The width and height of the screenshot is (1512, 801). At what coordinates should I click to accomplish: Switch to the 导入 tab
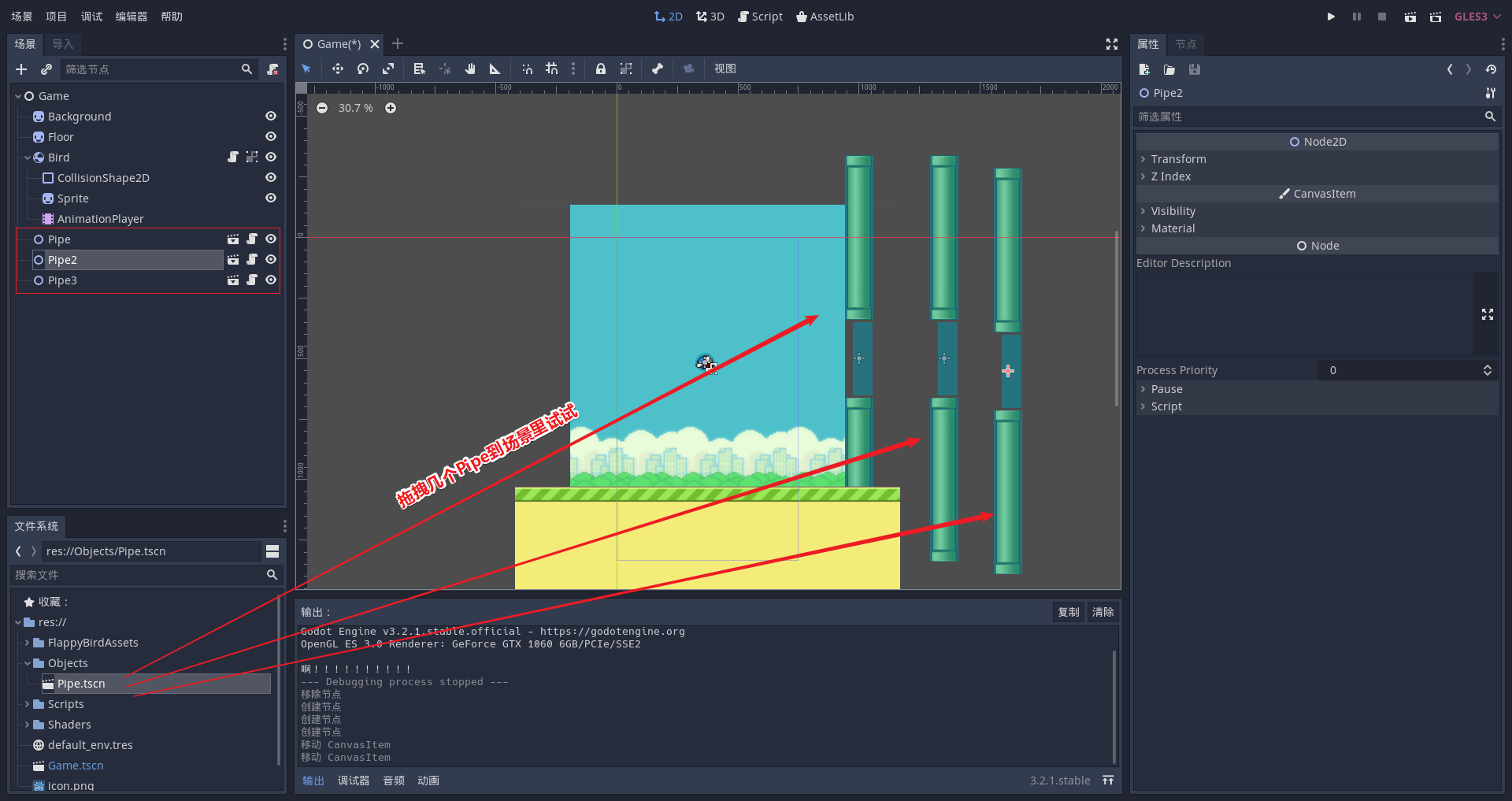pyautogui.click(x=63, y=44)
